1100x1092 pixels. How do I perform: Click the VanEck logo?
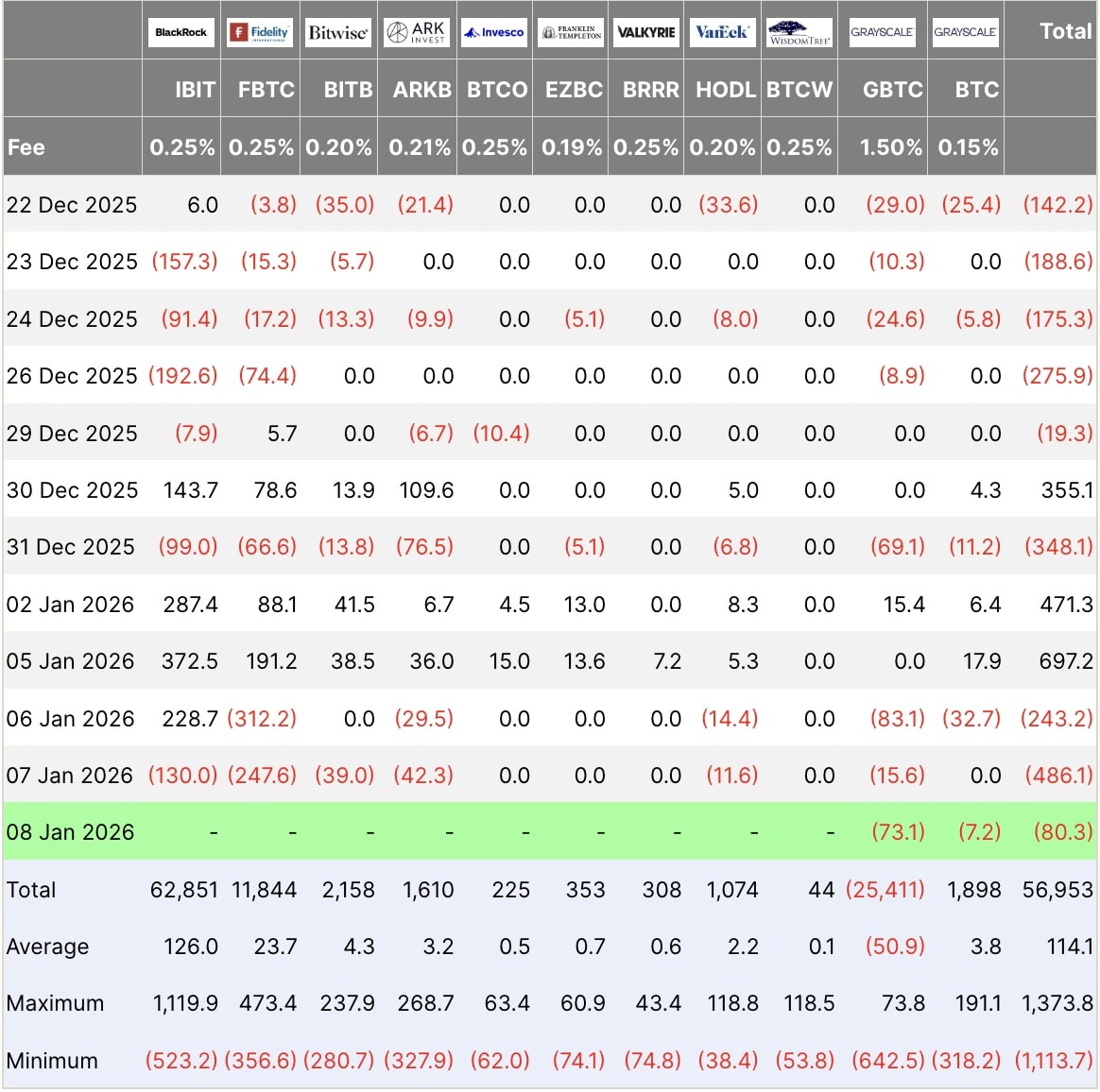click(722, 32)
